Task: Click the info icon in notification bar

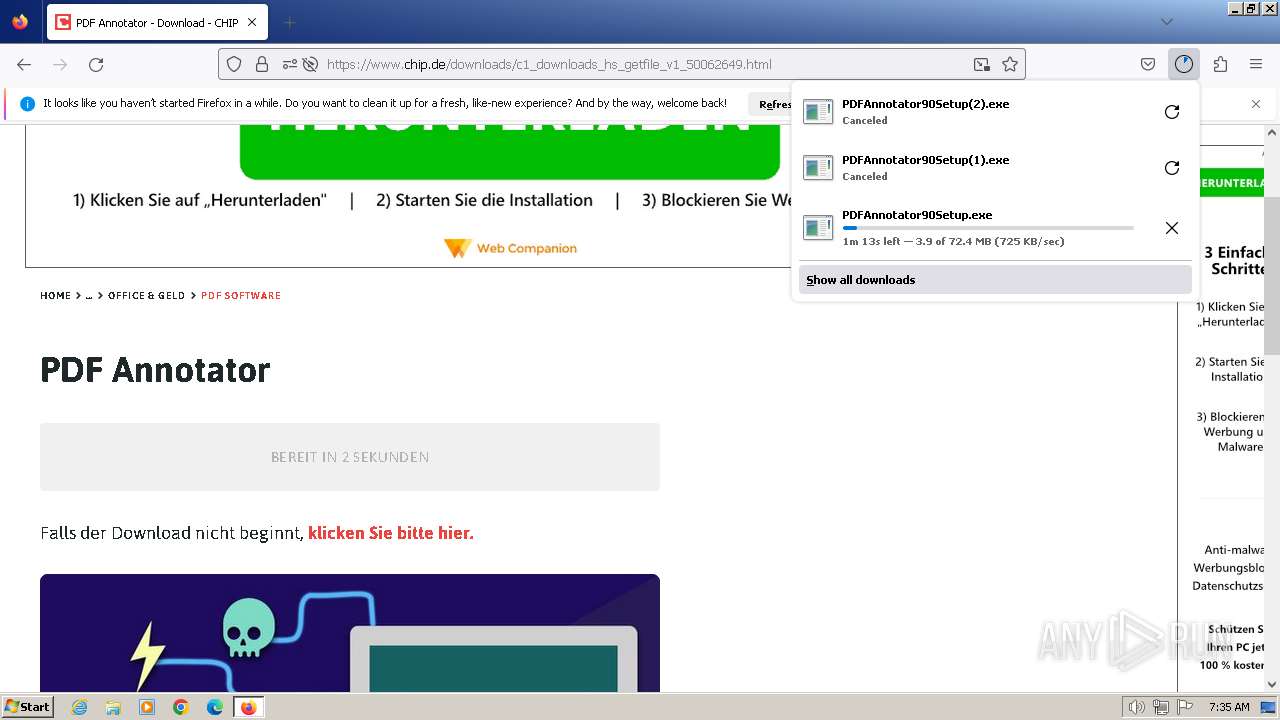Action: pos(27,104)
